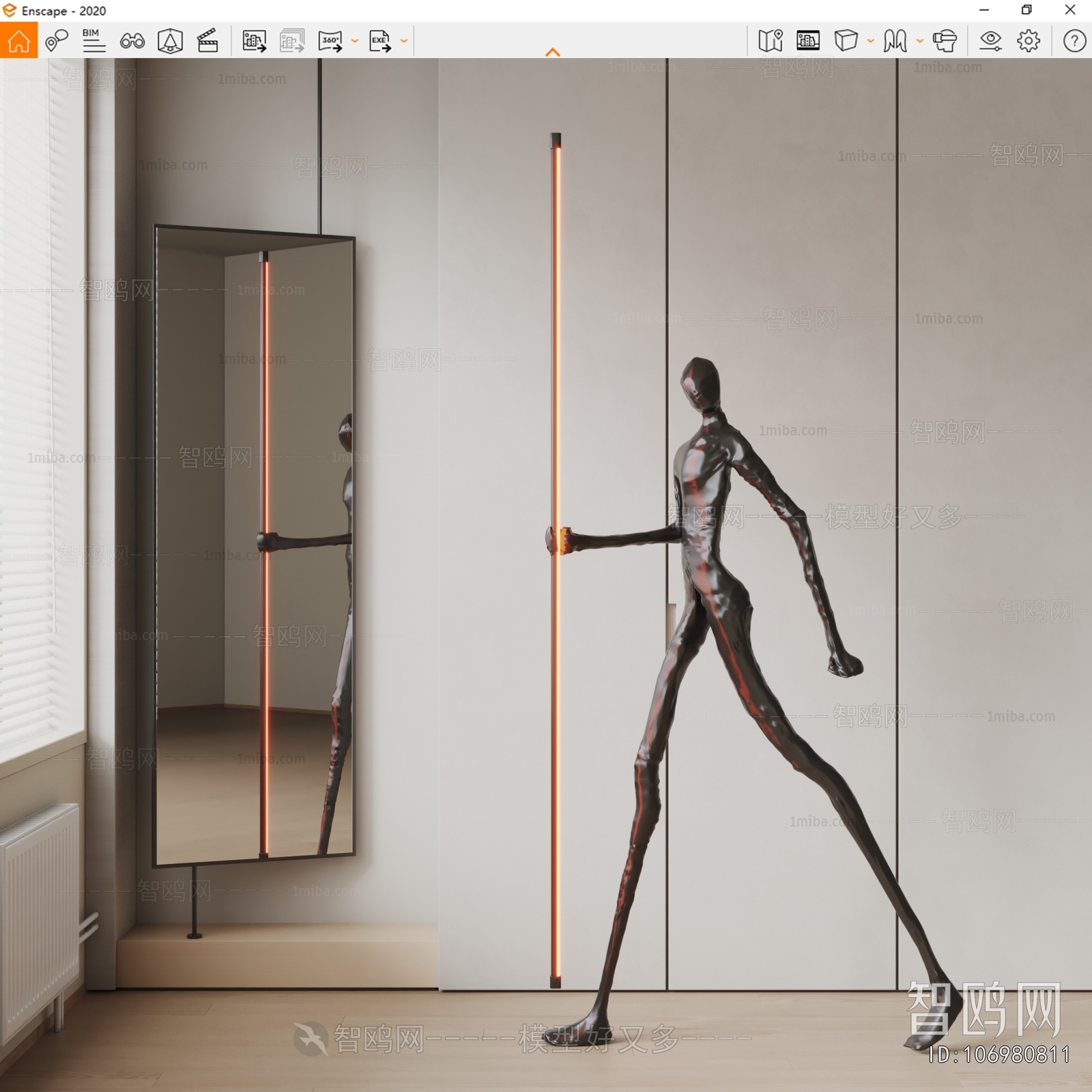1092x1092 pixels.
Task: Click the orange Home icon
Action: 18,40
